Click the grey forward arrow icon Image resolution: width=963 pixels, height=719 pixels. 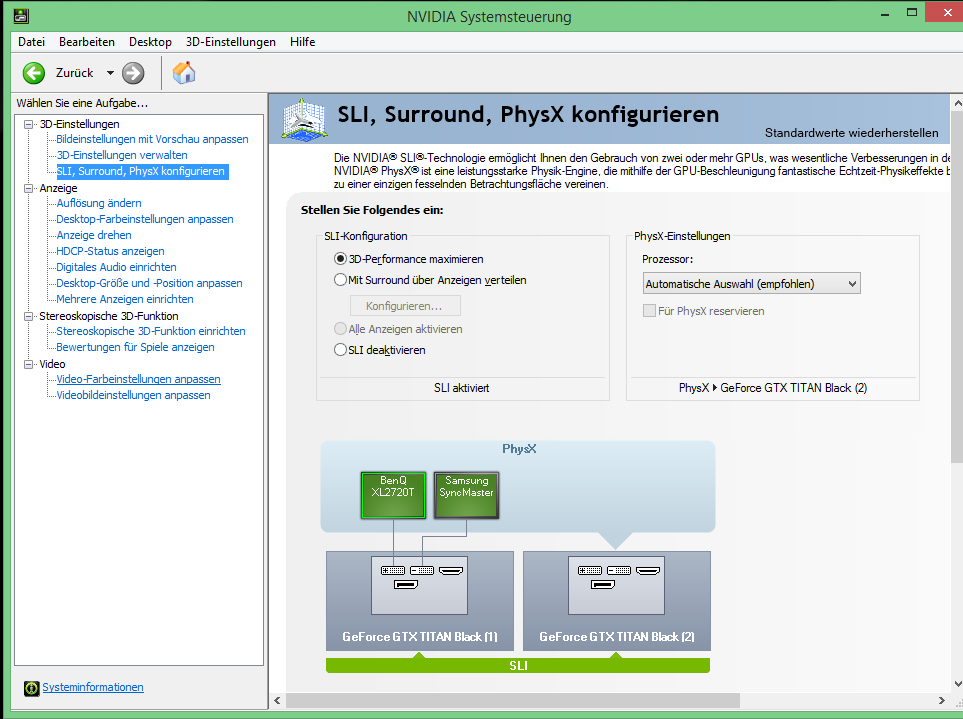pos(133,73)
